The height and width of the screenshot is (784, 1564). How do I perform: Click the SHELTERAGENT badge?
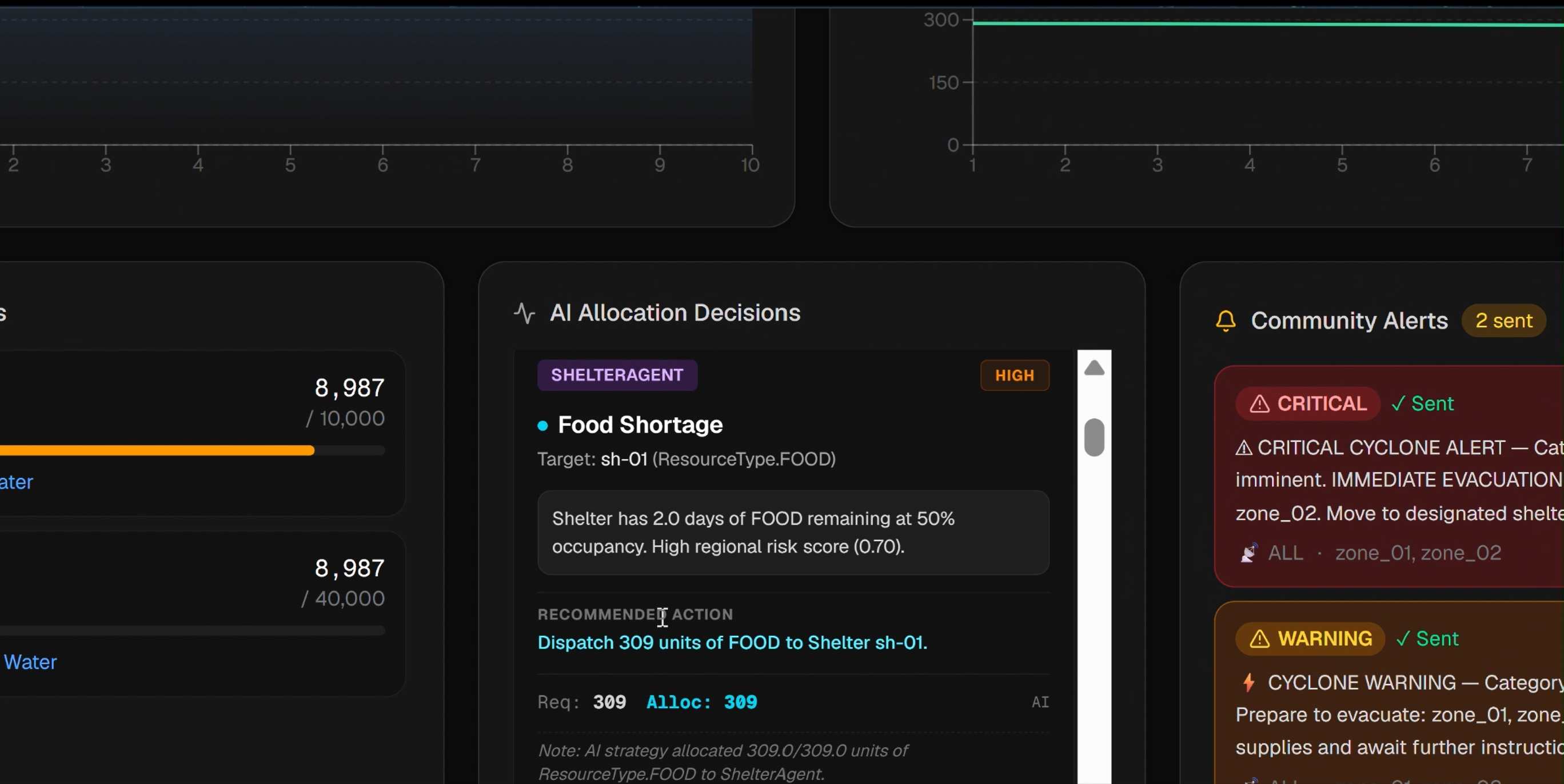point(617,375)
